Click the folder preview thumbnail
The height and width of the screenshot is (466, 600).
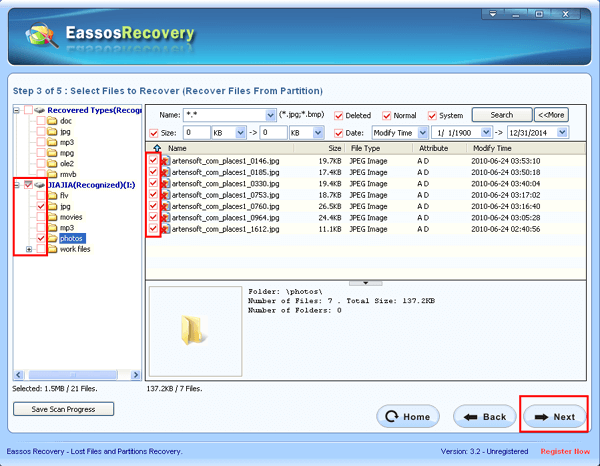tap(195, 331)
